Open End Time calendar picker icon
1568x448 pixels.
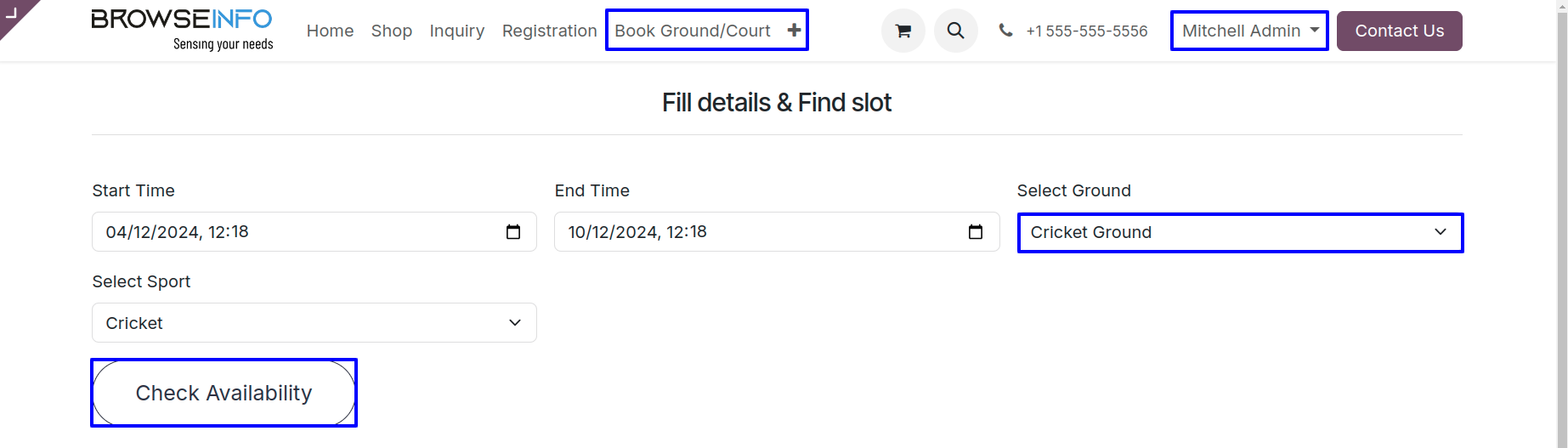[976, 232]
